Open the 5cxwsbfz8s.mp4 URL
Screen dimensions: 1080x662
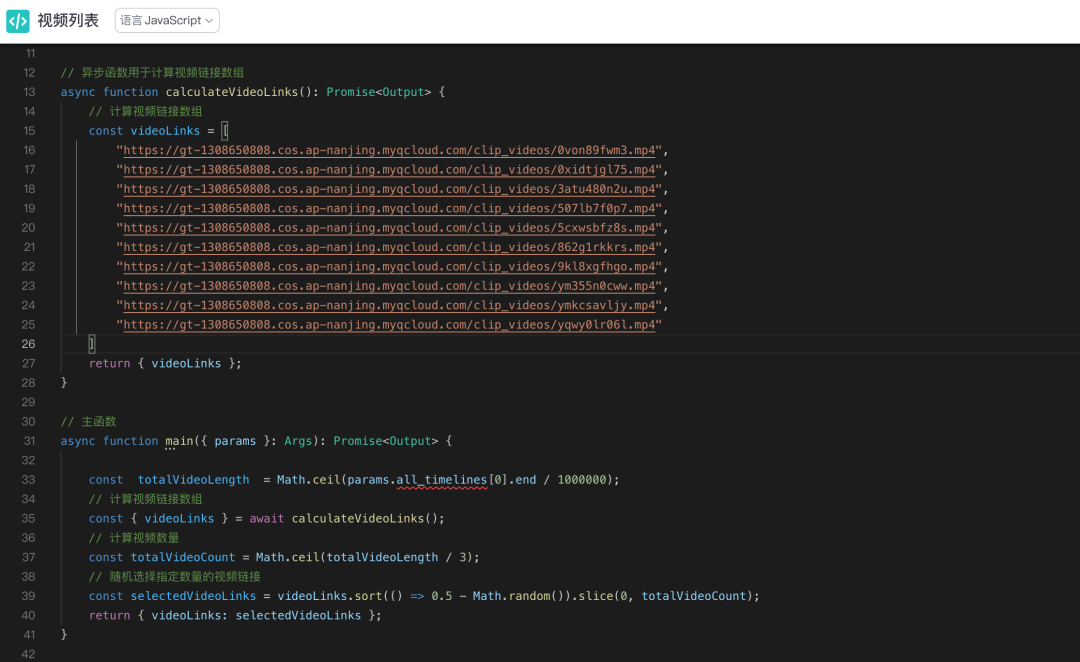point(389,228)
